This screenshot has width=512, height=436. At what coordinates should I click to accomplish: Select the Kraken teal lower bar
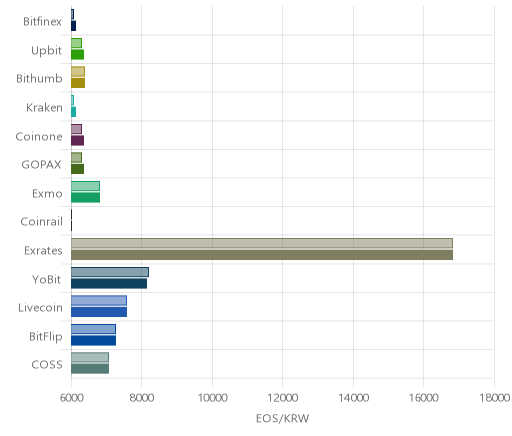click(73, 112)
